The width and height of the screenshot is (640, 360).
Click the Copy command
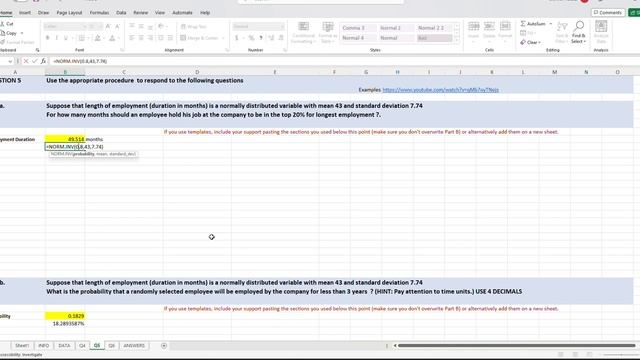coord(9,33)
